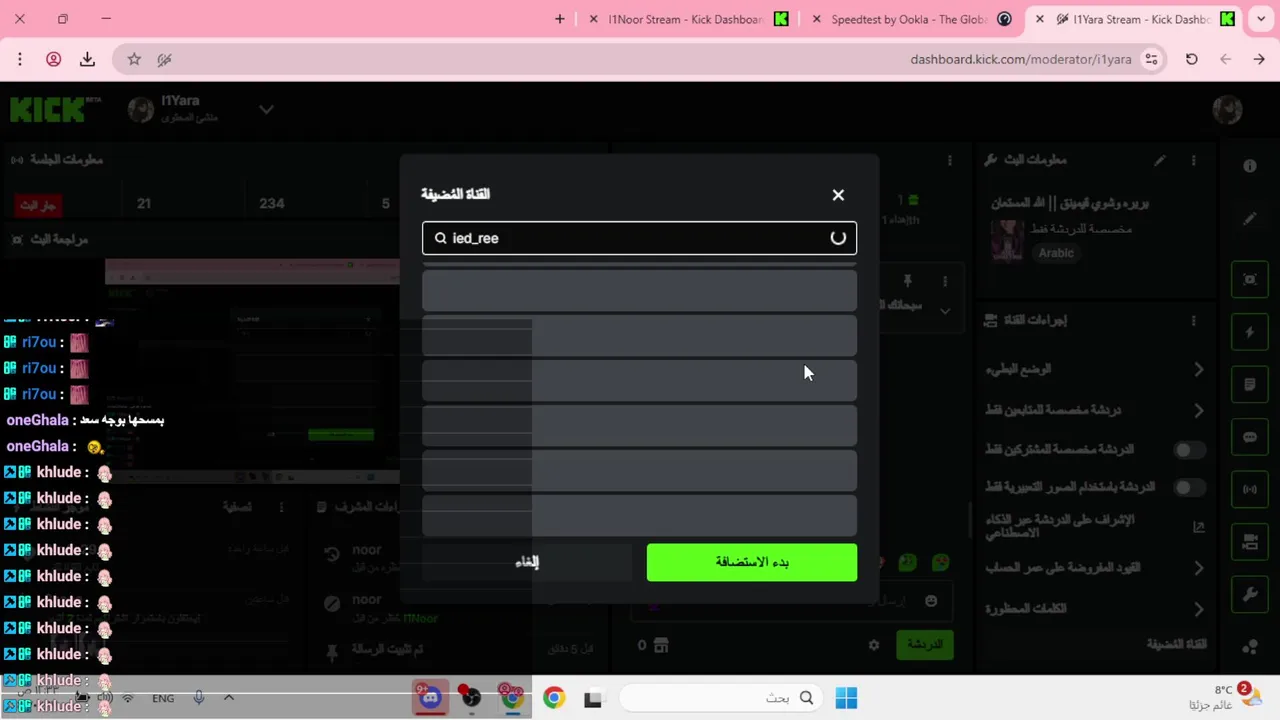Click the stream category thumbnail

pyautogui.click(x=1006, y=240)
